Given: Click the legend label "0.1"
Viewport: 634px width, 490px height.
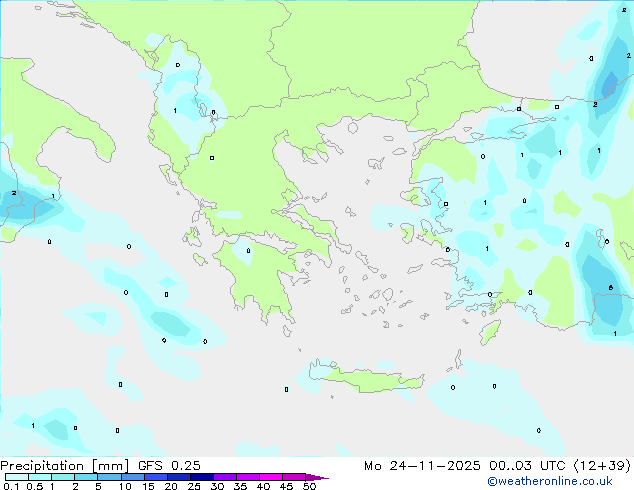Looking at the screenshot, I should point(11,486).
